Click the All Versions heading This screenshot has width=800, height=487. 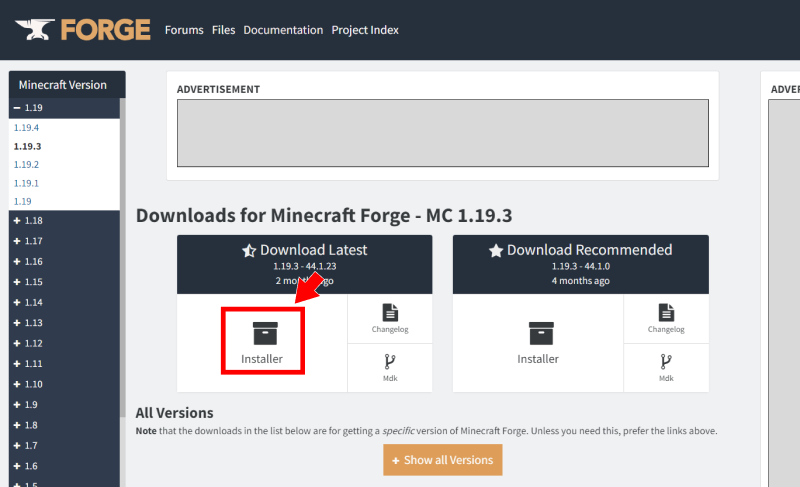[174, 413]
